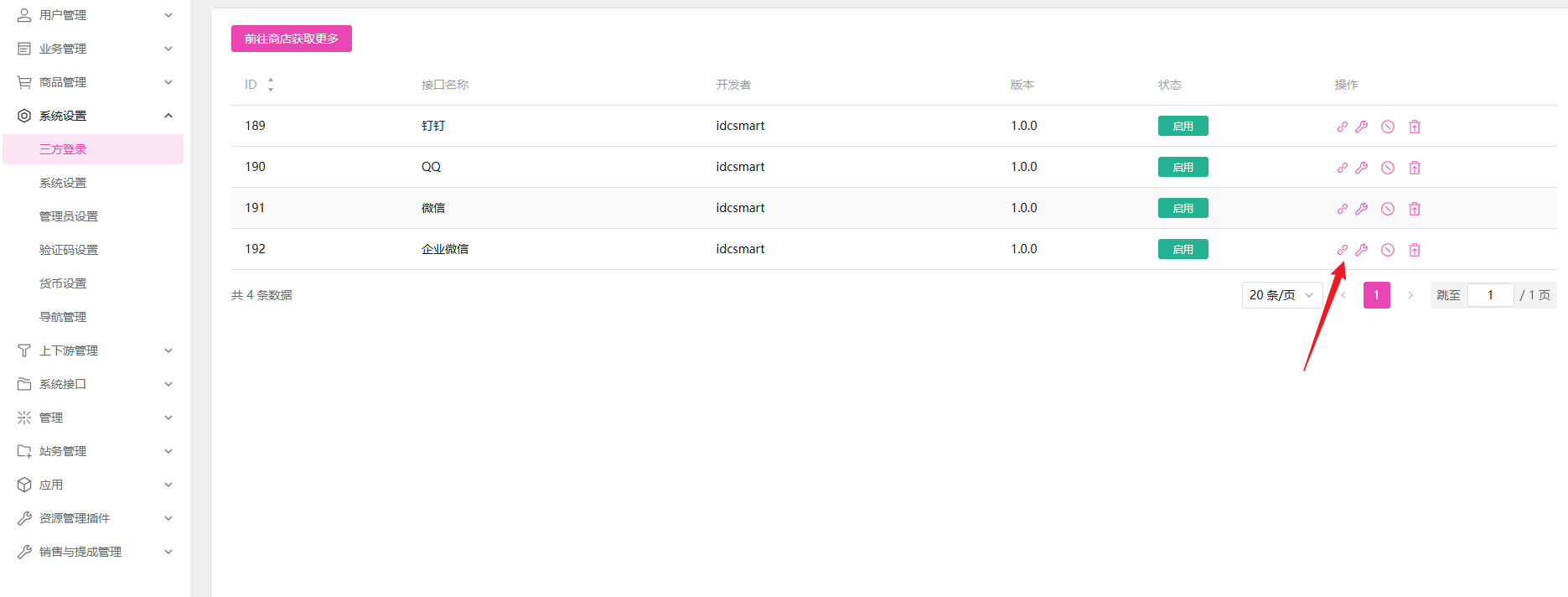Select 验证码设置 from the sidebar
Screen dimensions: 1568x597
pyautogui.click(x=69, y=250)
